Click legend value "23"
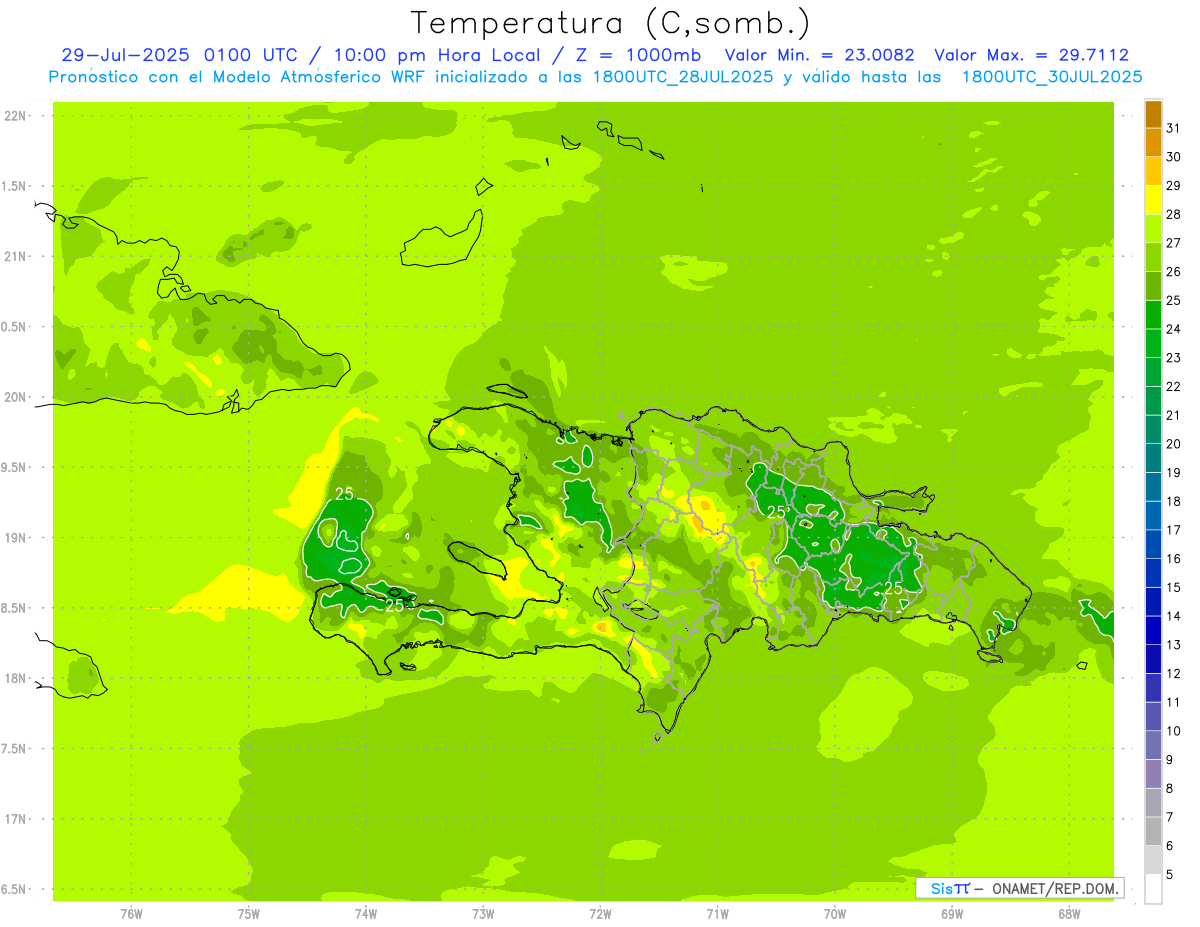 [1173, 358]
